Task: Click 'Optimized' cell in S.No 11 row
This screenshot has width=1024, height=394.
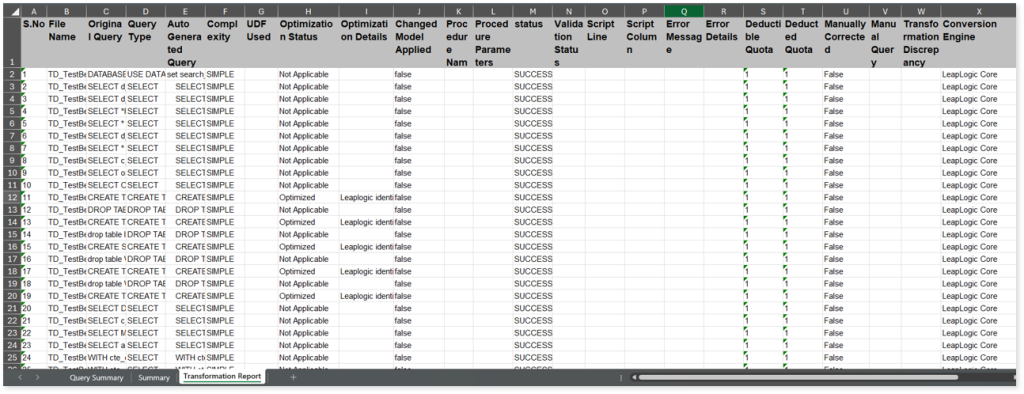Action: [x=308, y=197]
